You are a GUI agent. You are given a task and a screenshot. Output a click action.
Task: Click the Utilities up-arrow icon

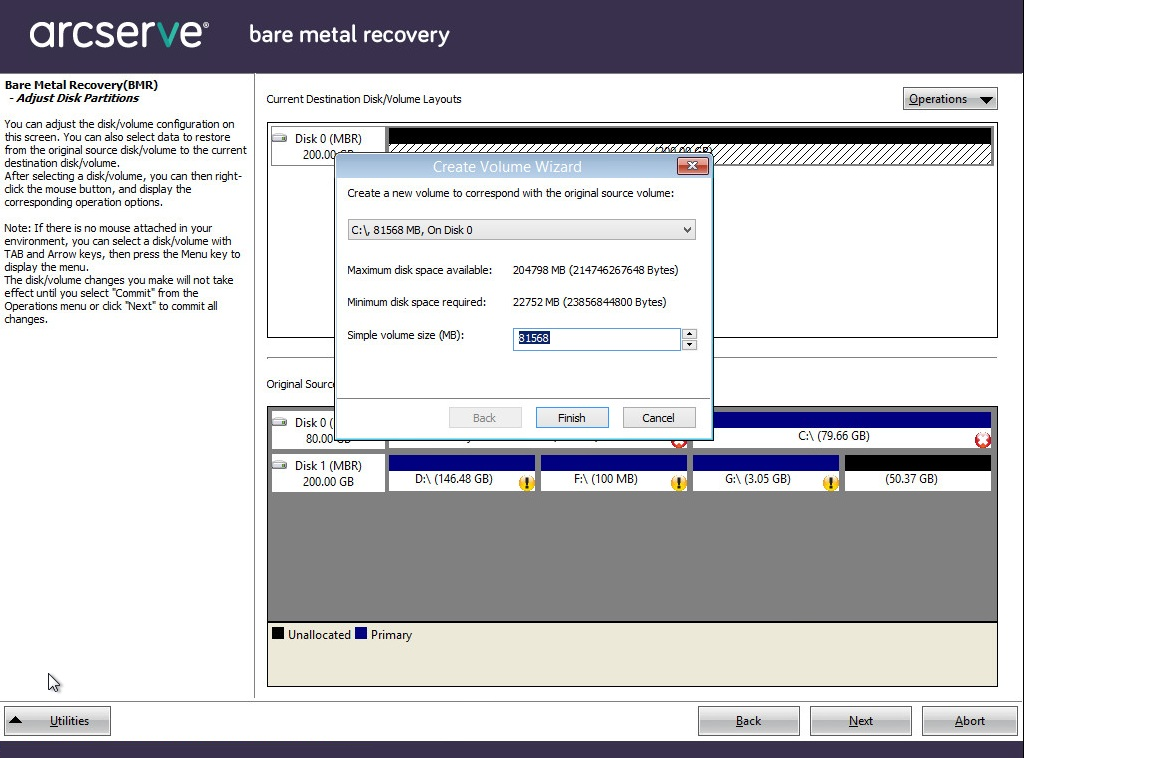(15, 721)
